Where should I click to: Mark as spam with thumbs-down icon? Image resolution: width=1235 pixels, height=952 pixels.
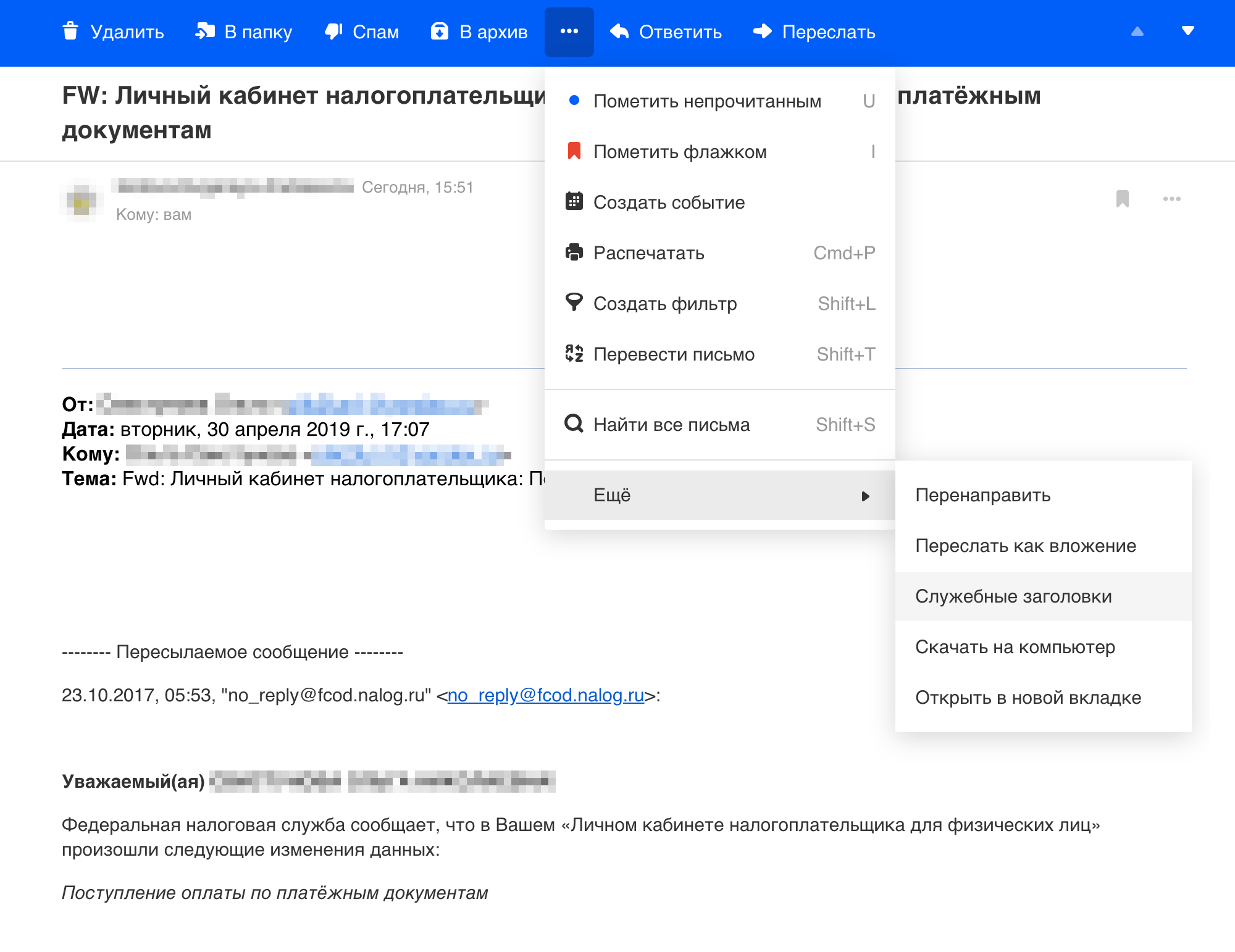(x=334, y=31)
